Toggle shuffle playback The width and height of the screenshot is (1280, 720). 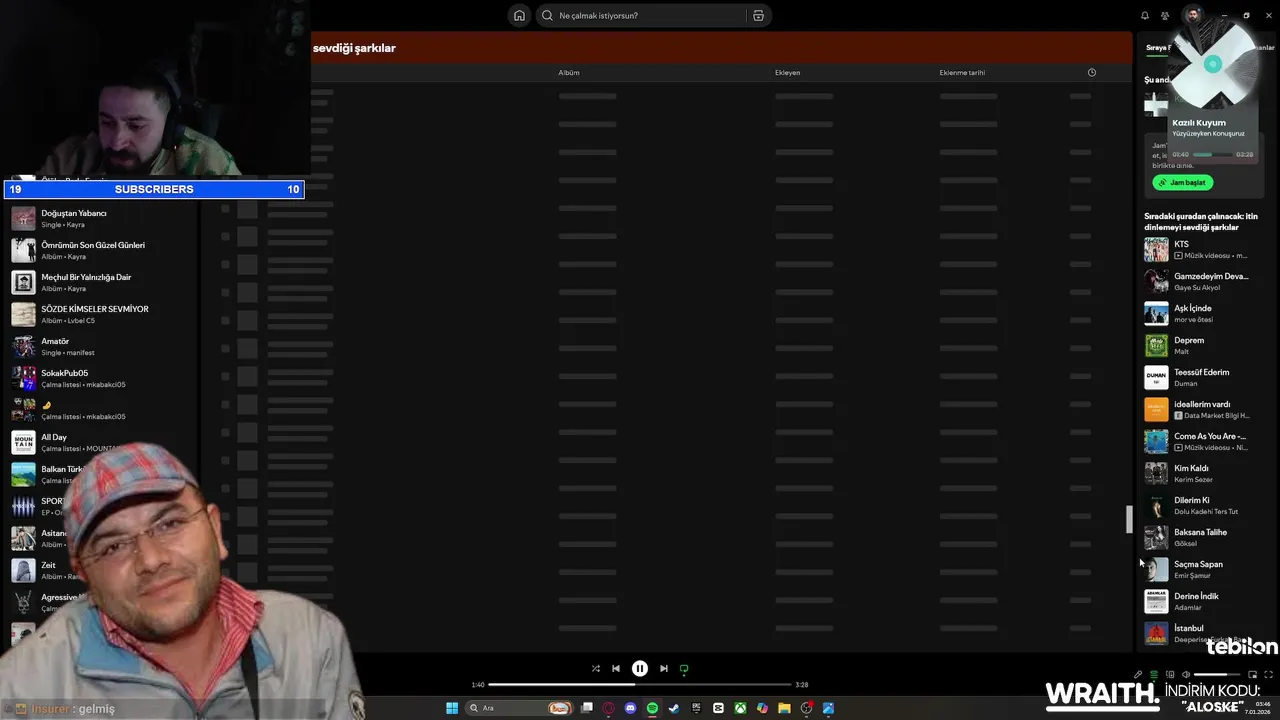pyautogui.click(x=595, y=668)
